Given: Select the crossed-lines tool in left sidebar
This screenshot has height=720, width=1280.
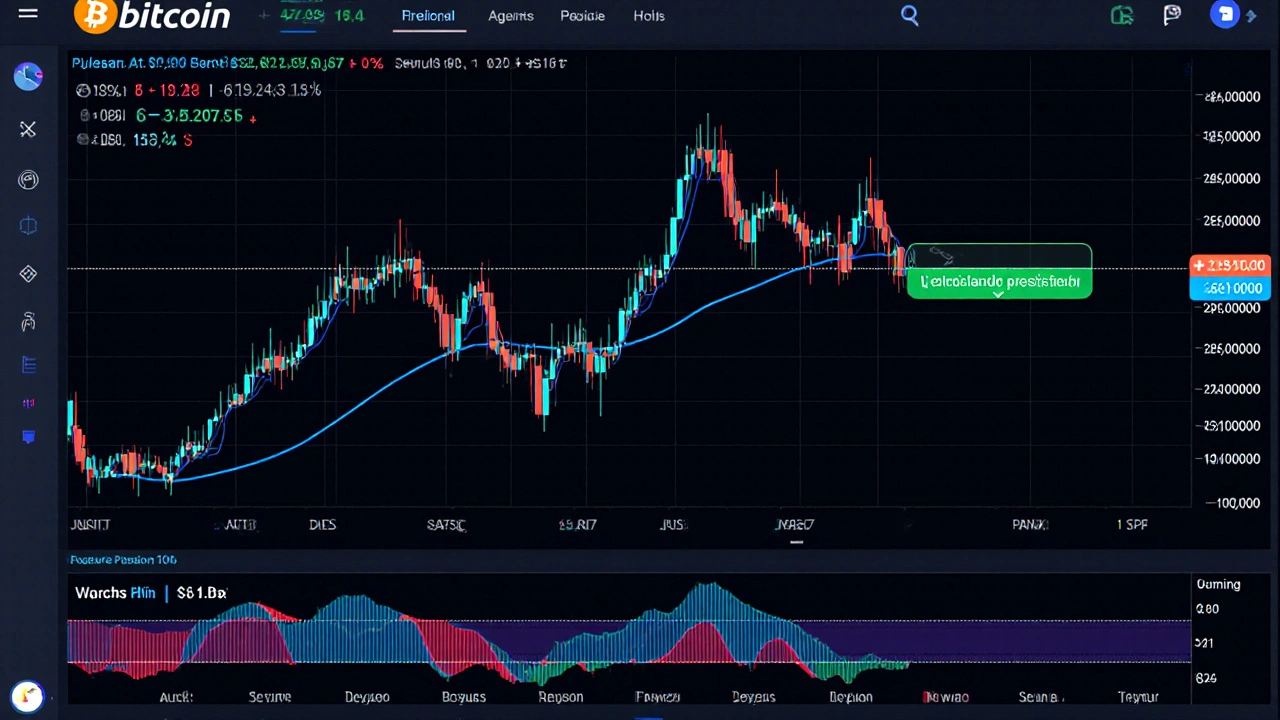Looking at the screenshot, I should 28,129.
